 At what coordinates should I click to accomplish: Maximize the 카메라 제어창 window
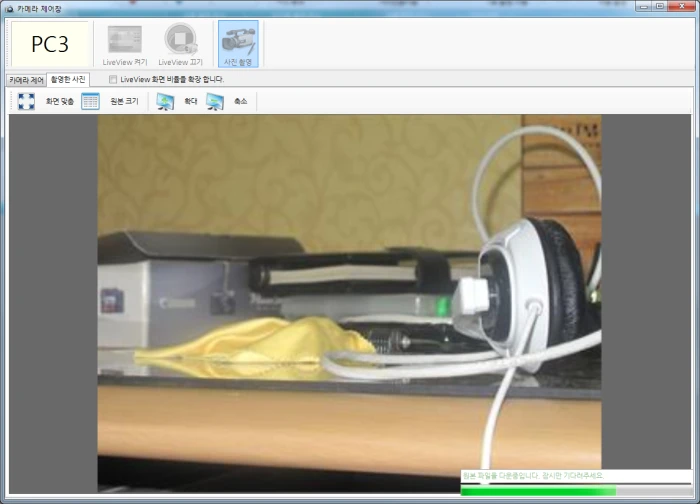pos(660,7)
